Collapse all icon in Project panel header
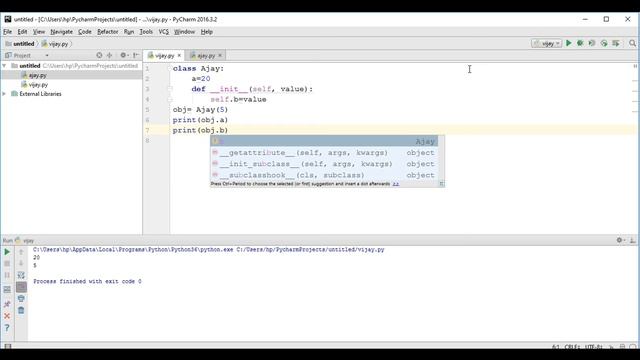The width and height of the screenshot is (640, 360). coord(109,55)
